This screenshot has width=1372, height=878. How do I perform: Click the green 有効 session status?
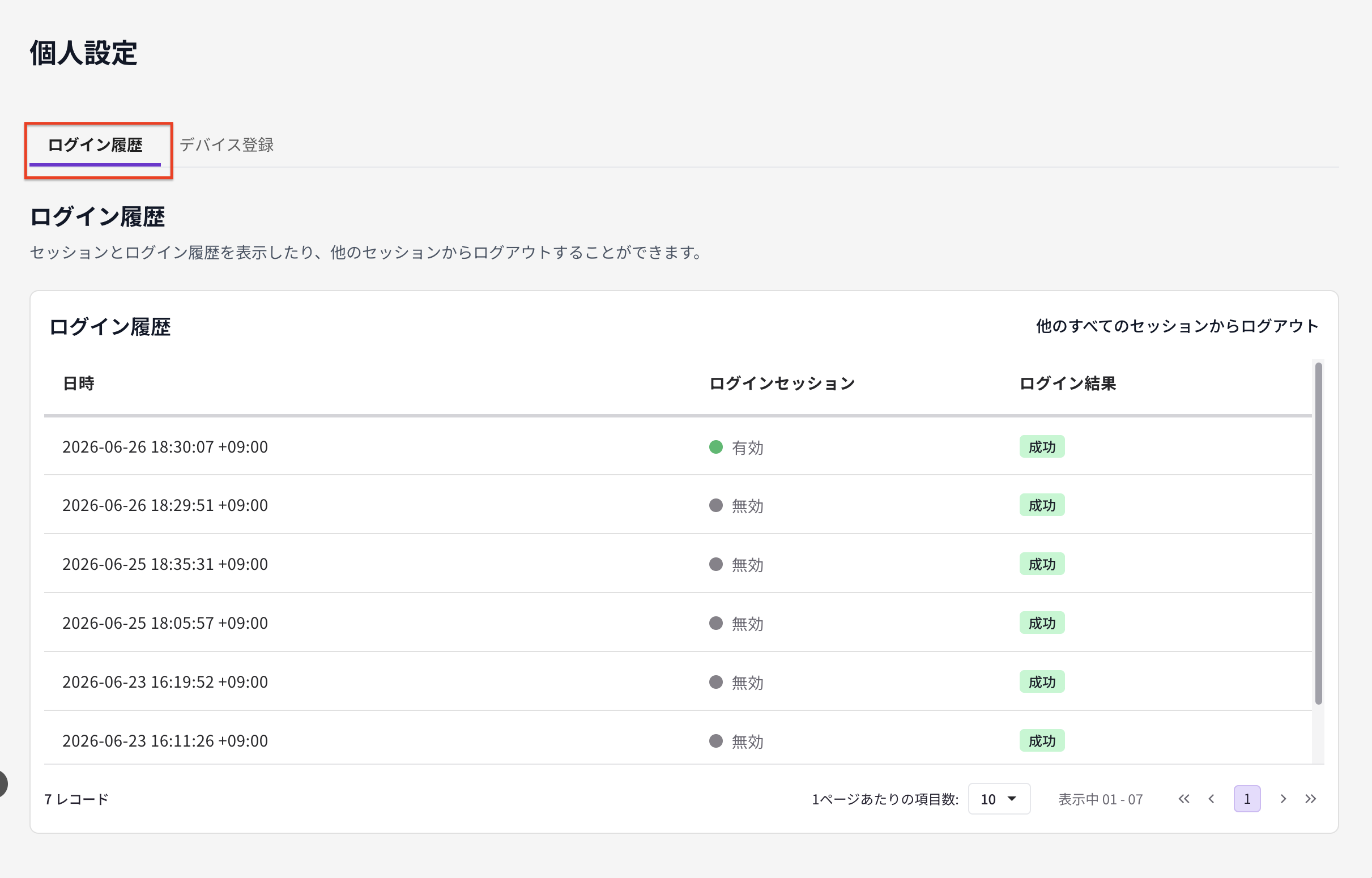(x=736, y=447)
